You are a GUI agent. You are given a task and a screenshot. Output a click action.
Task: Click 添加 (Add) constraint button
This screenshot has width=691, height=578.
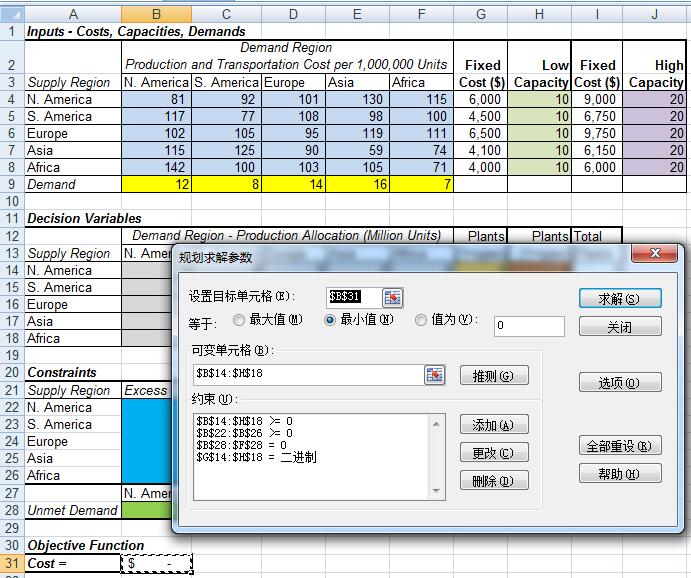click(x=493, y=425)
